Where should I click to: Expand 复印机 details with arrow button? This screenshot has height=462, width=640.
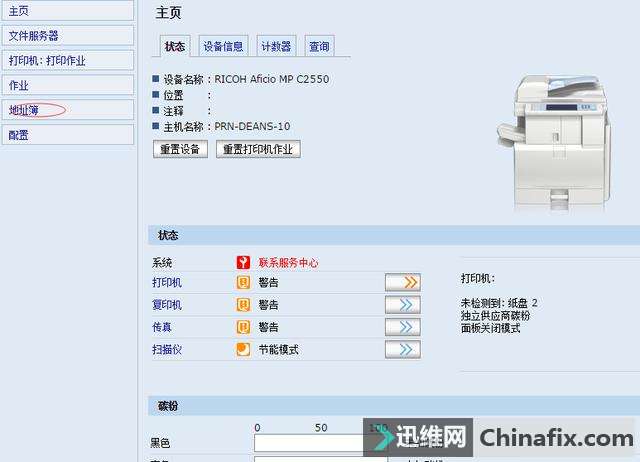403,305
